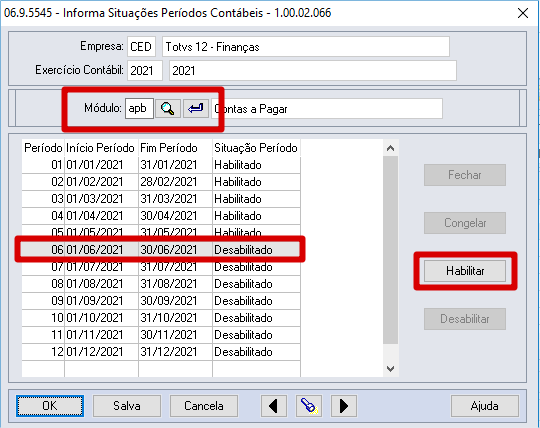Screen dimensions: 540x428
Task: Click the Exercício Contábil code field 2021
Action: click(x=145, y=71)
